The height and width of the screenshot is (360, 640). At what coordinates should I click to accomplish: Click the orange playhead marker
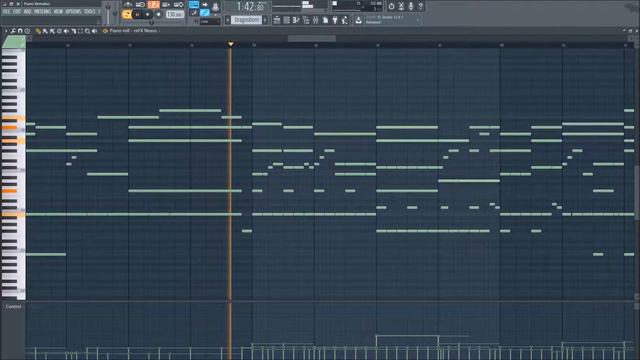pos(231,44)
